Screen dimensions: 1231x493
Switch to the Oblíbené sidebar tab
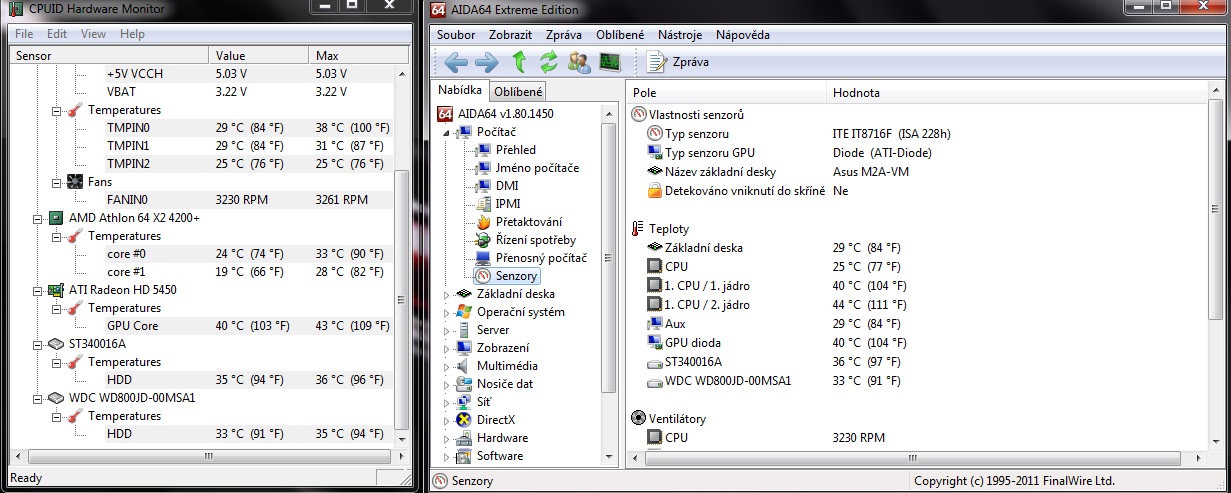[519, 92]
